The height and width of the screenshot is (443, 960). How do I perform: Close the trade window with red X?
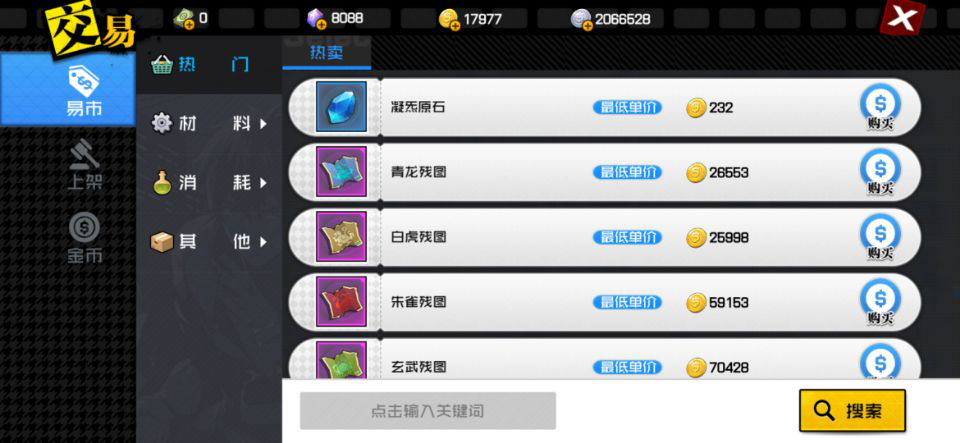pos(902,18)
